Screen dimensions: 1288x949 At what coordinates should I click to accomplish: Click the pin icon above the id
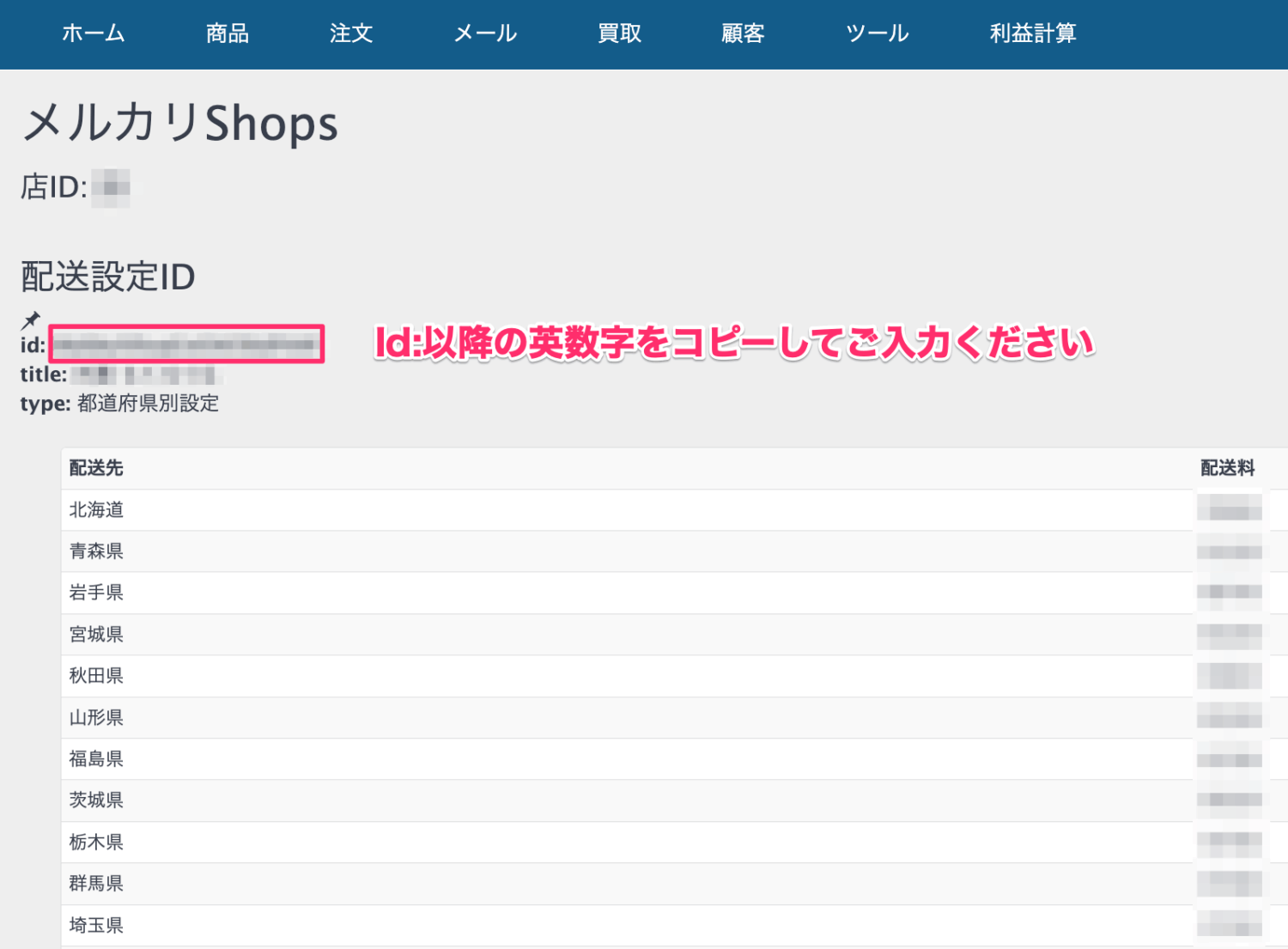click(x=31, y=320)
